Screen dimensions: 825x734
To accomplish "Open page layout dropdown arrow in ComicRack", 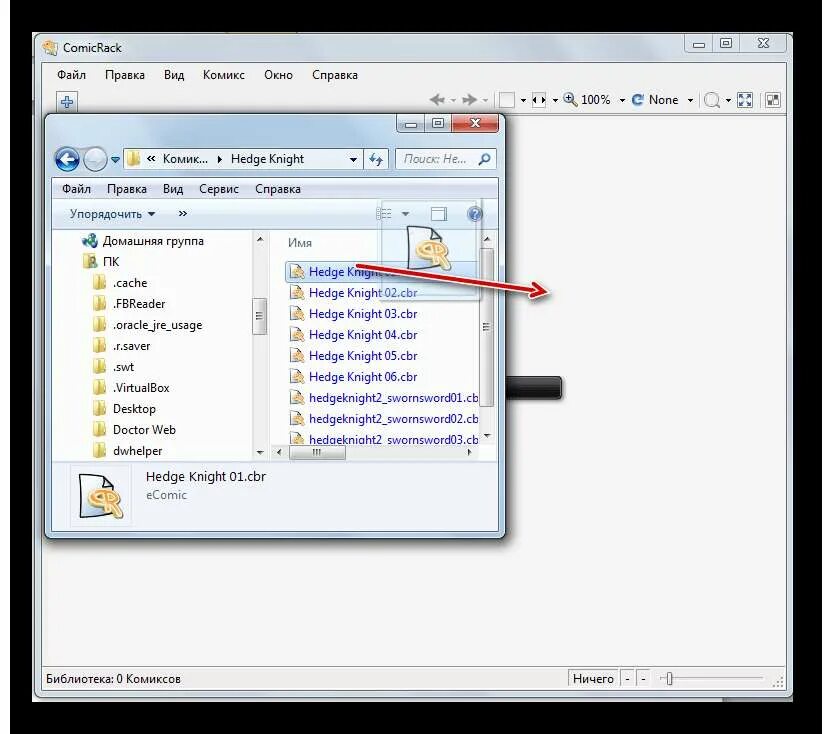I will point(523,100).
